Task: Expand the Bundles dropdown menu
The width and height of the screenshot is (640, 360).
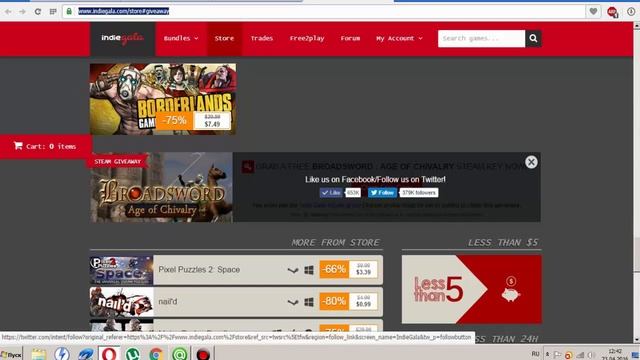Action: point(181,38)
